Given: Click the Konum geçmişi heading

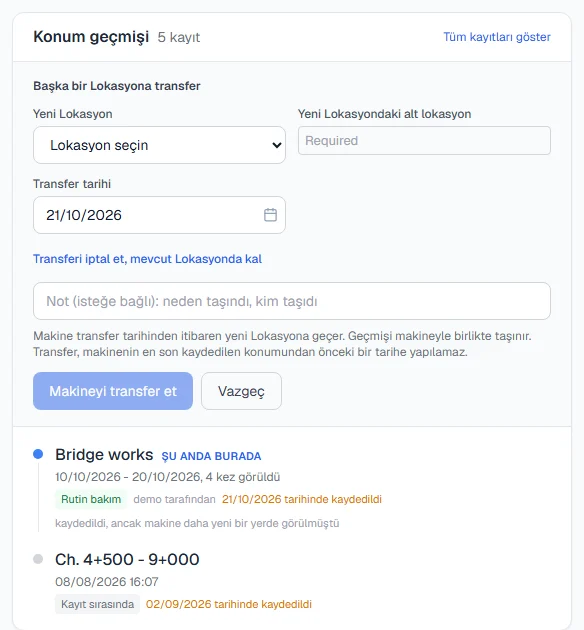Looking at the screenshot, I should tap(91, 37).
